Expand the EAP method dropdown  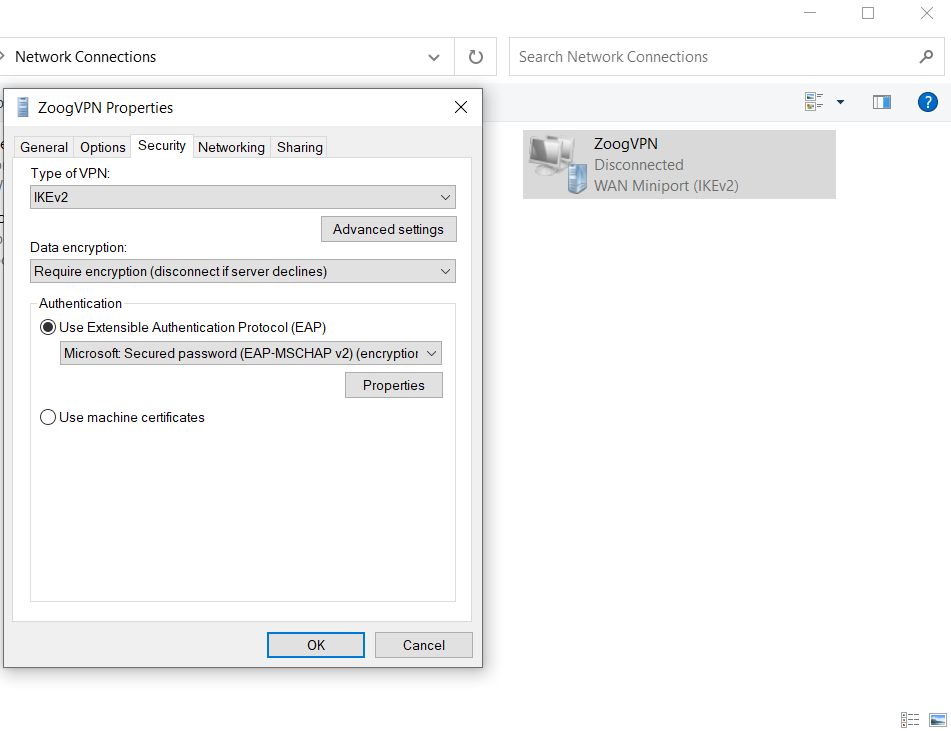250,353
